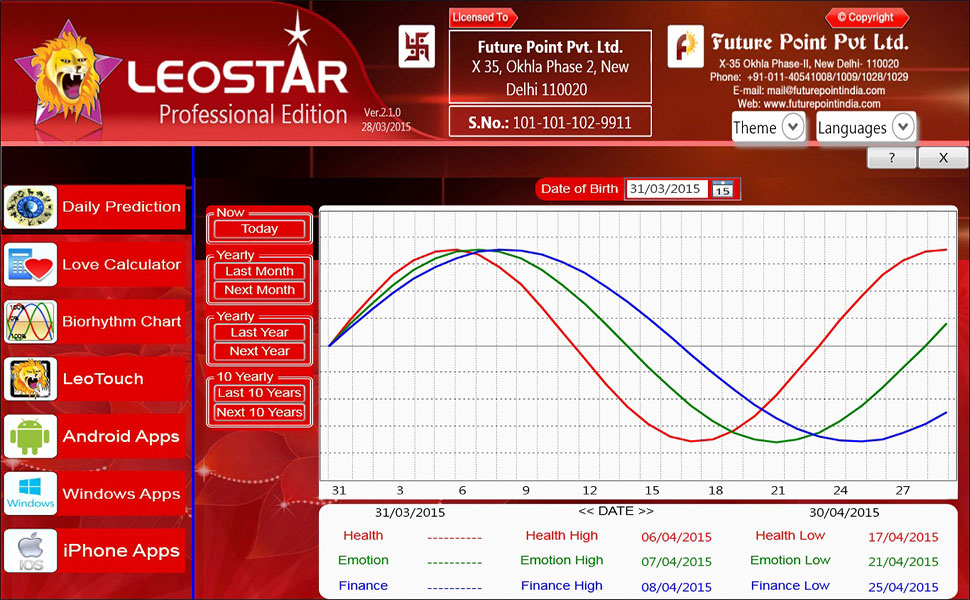Click the x-axis label 31 on the chart
This screenshot has width=970, height=600.
(339, 491)
